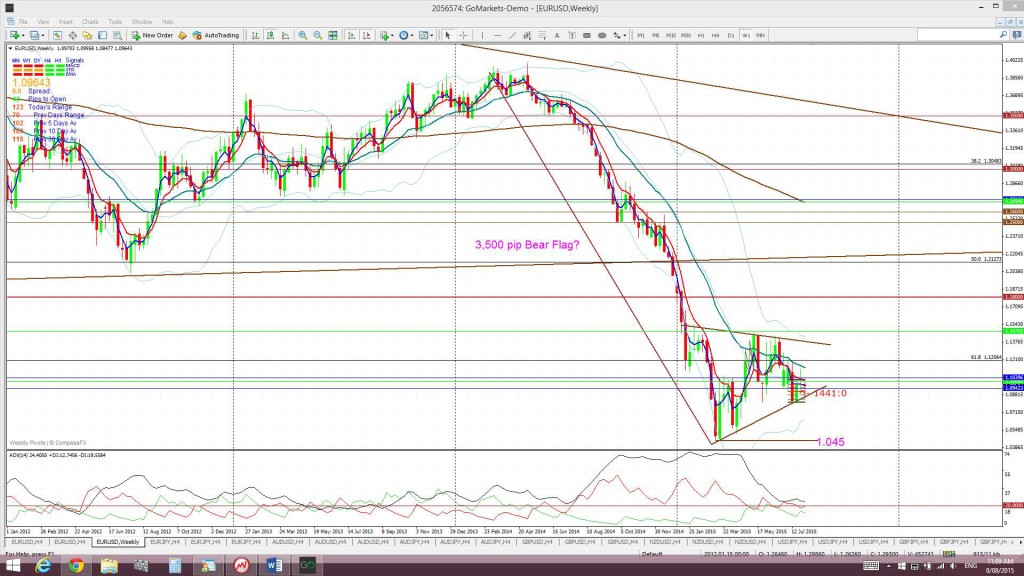This screenshot has width=1024, height=576.
Task: Open the chat notification icon
Action: coord(1016,35)
